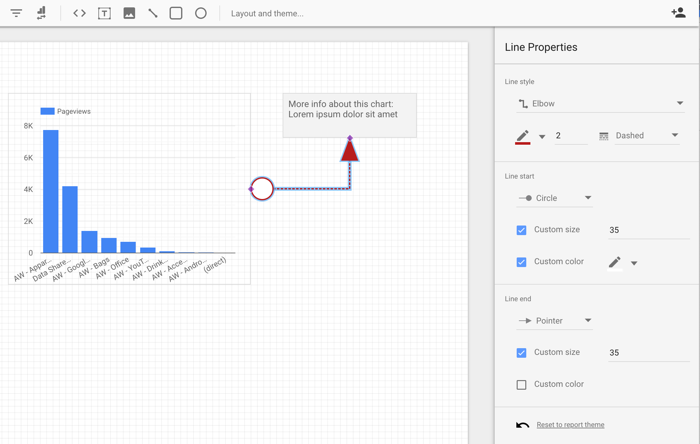
Task: Click Reset to report theme link
Action: 570,425
